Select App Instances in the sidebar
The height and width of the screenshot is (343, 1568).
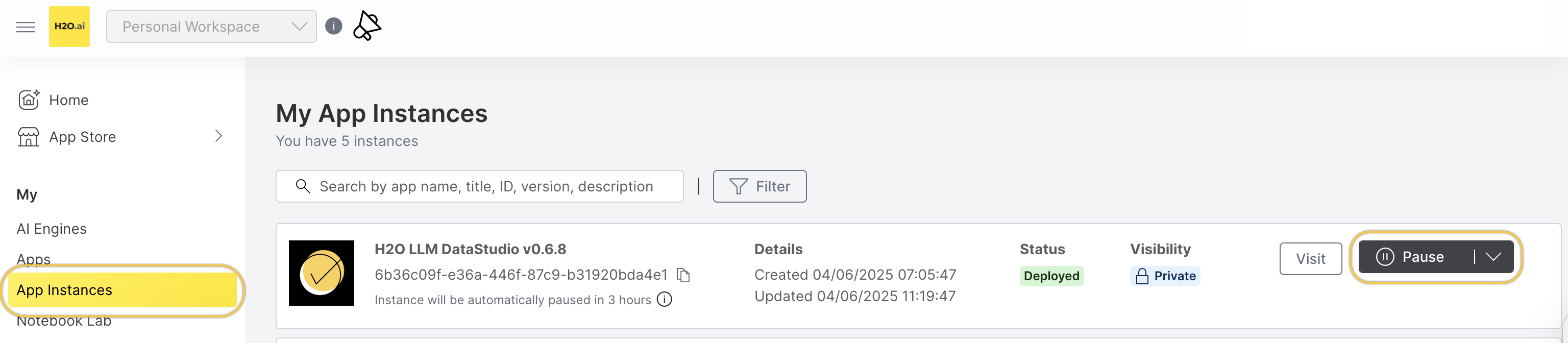pyautogui.click(x=64, y=290)
